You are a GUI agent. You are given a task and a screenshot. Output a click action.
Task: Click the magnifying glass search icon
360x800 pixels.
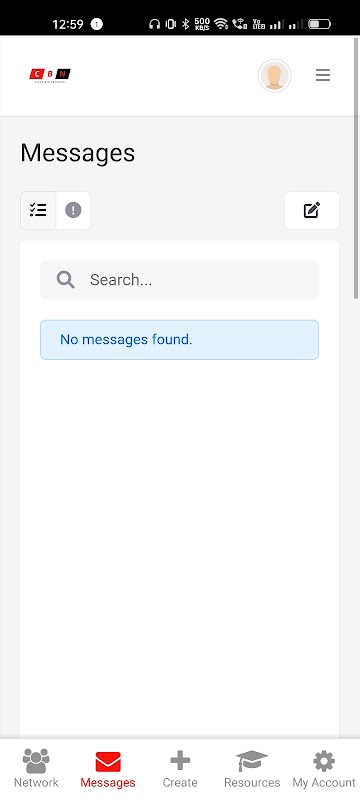point(66,280)
